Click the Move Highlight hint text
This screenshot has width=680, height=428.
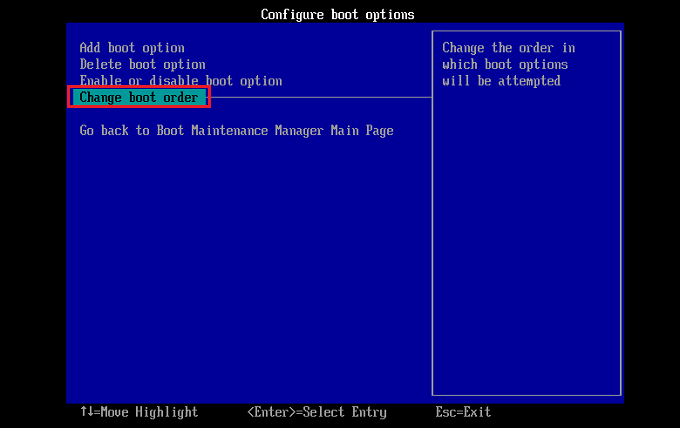pos(149,412)
